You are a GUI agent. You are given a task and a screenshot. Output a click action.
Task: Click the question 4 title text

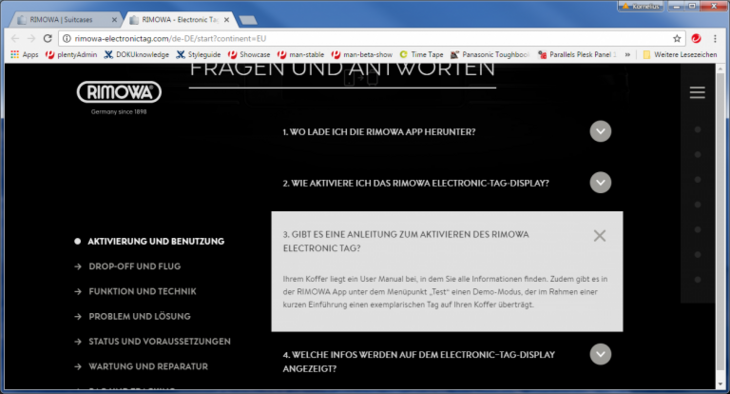tap(419, 361)
